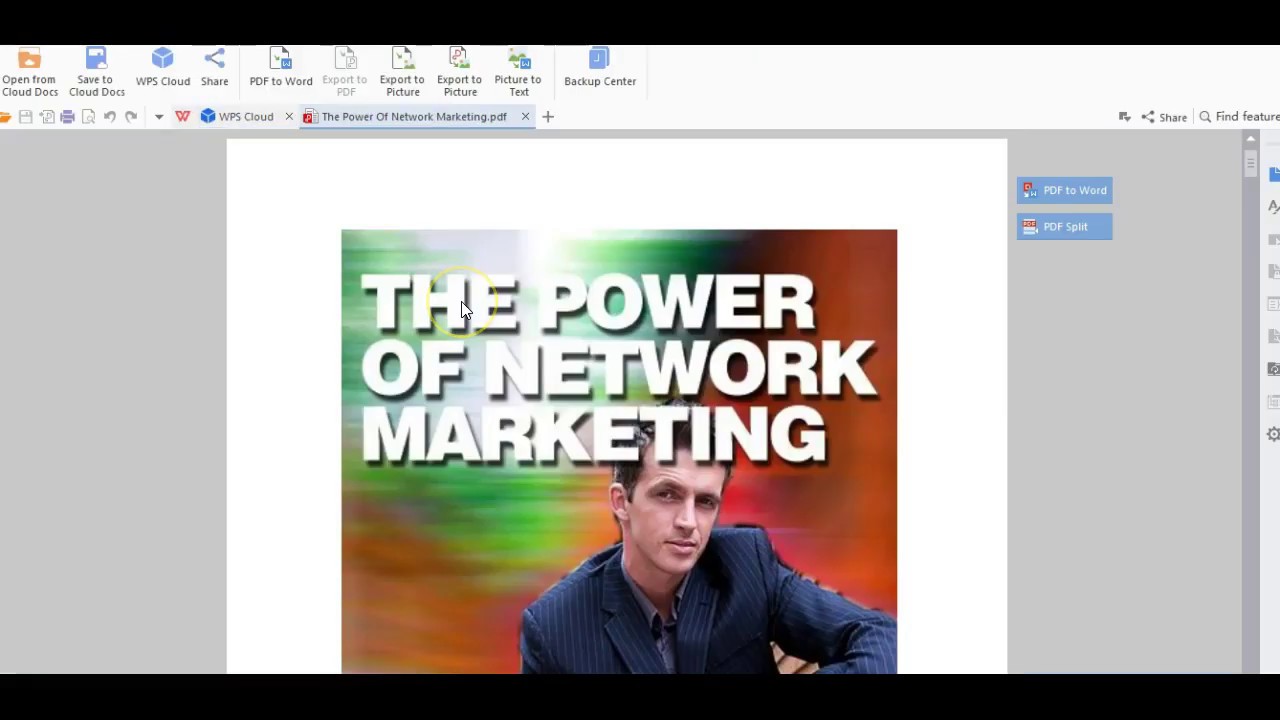Image resolution: width=1280 pixels, height=720 pixels.
Task: Click the ribbon collapse icon beside Share
Action: pyautogui.click(x=1125, y=117)
